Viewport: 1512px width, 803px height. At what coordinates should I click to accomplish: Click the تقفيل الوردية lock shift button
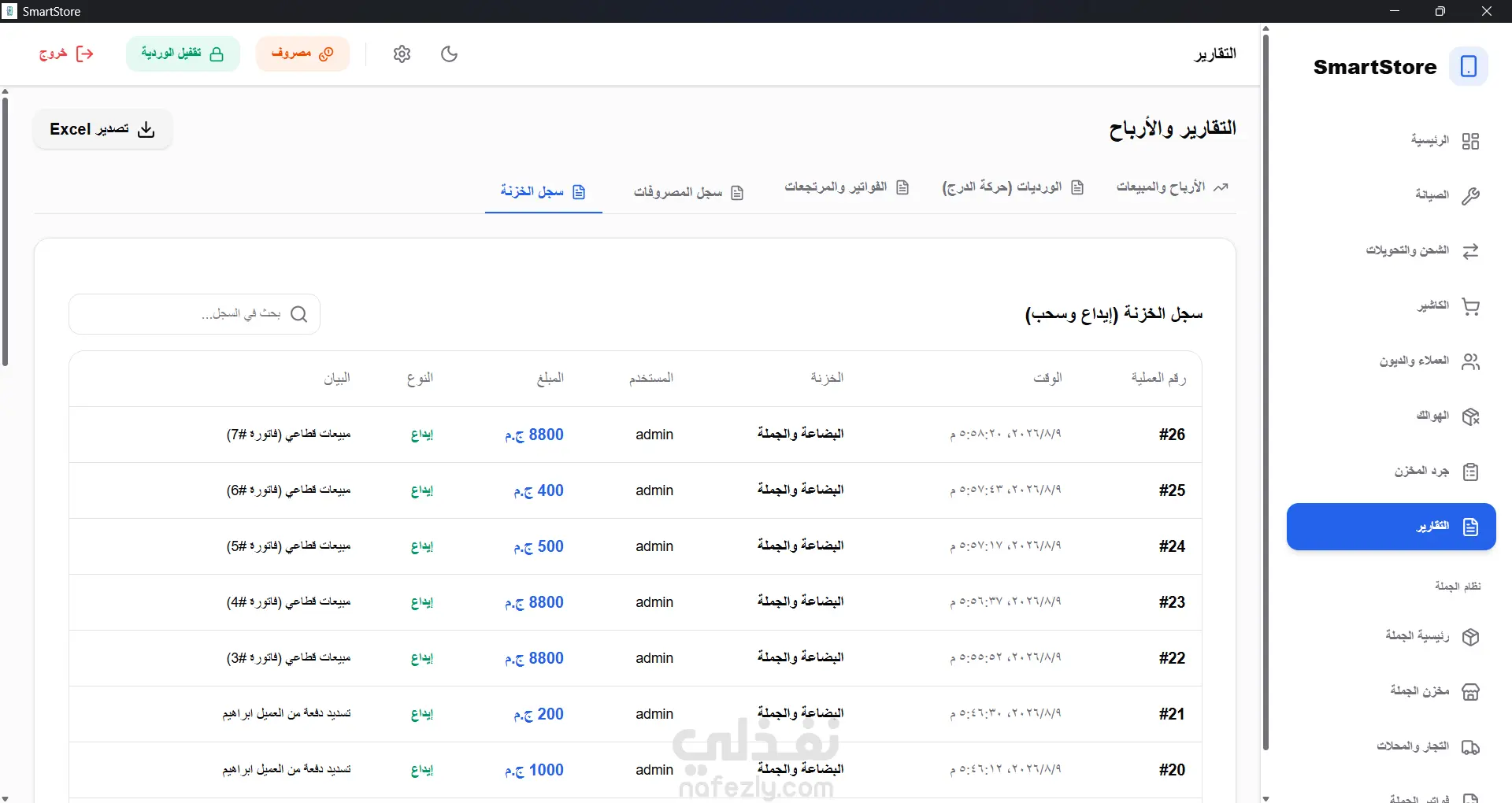point(183,54)
